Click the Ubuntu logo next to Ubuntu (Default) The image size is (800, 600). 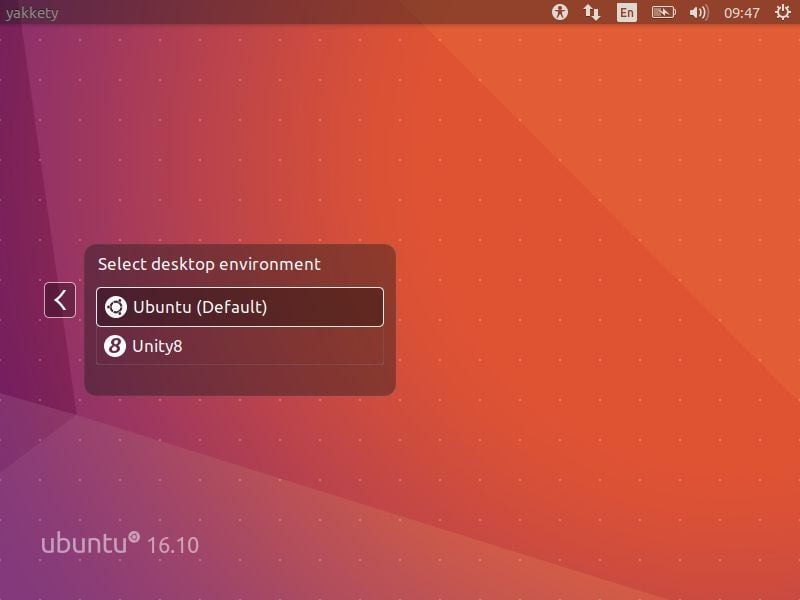[x=117, y=307]
